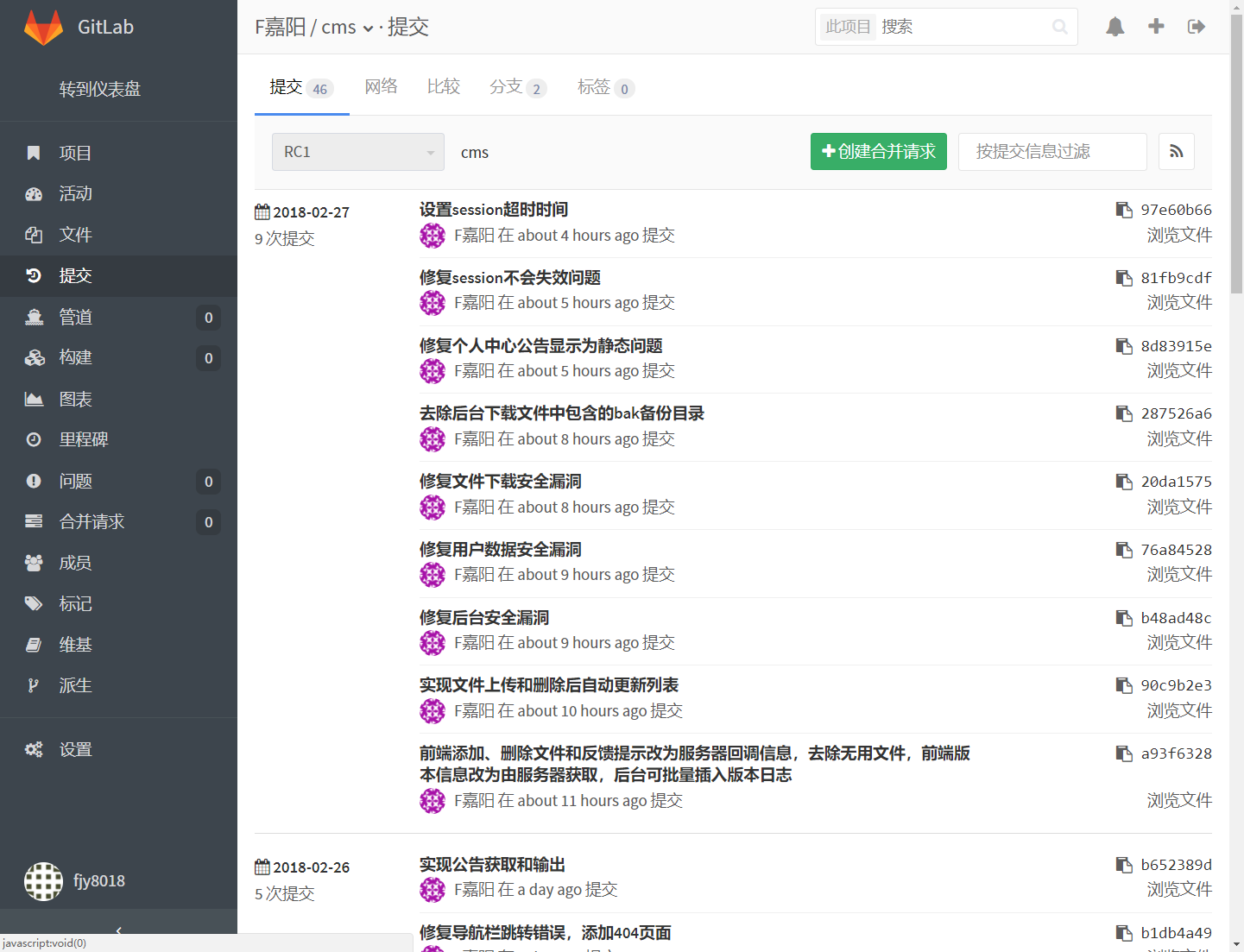Image resolution: width=1244 pixels, height=952 pixels.
Task: Click the notifications bell icon
Action: (x=1115, y=27)
